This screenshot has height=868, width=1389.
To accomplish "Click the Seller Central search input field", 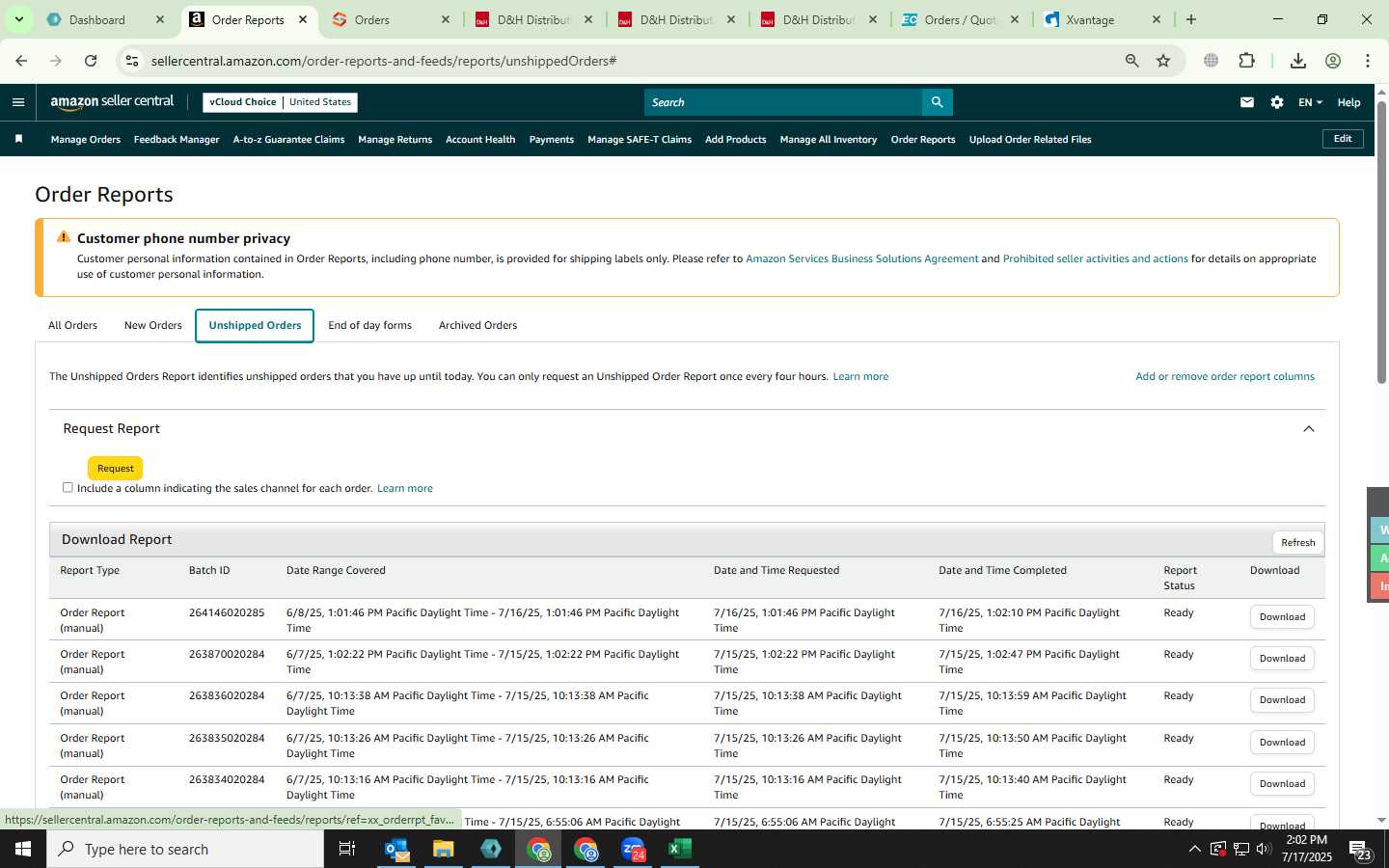I will click(783, 102).
